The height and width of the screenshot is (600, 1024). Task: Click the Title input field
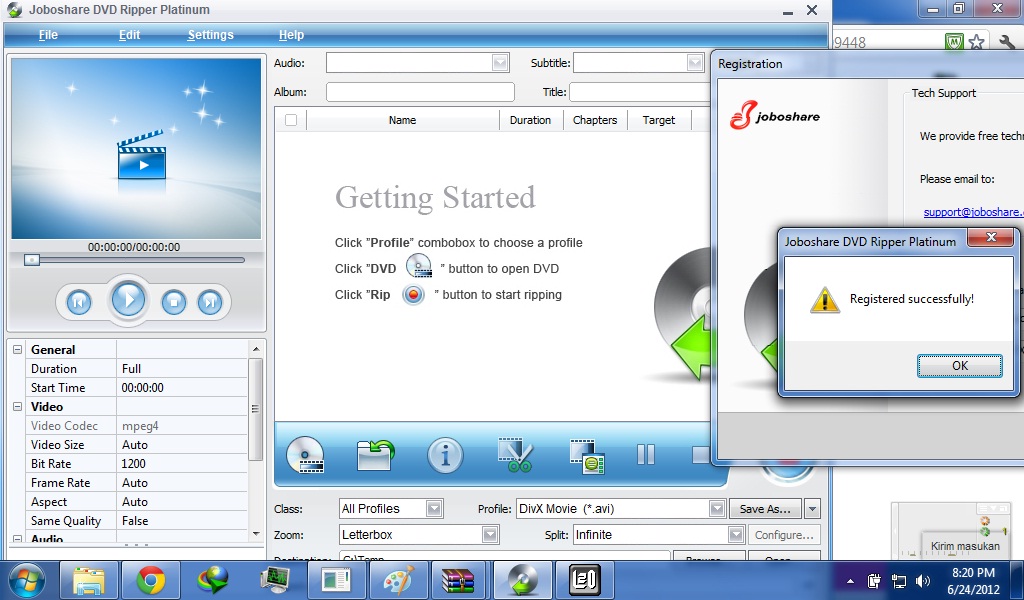[x=640, y=92]
